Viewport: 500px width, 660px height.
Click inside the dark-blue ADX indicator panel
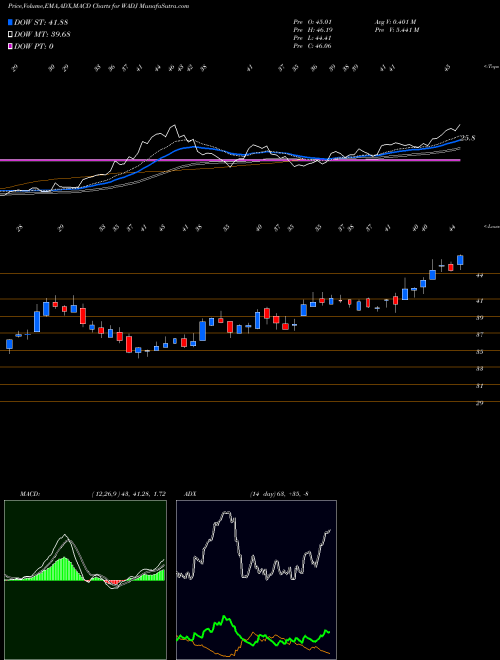click(256, 580)
